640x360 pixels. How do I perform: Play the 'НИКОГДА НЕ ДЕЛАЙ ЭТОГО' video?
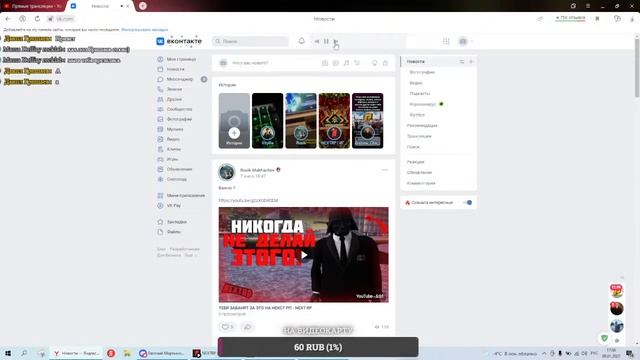304,255
